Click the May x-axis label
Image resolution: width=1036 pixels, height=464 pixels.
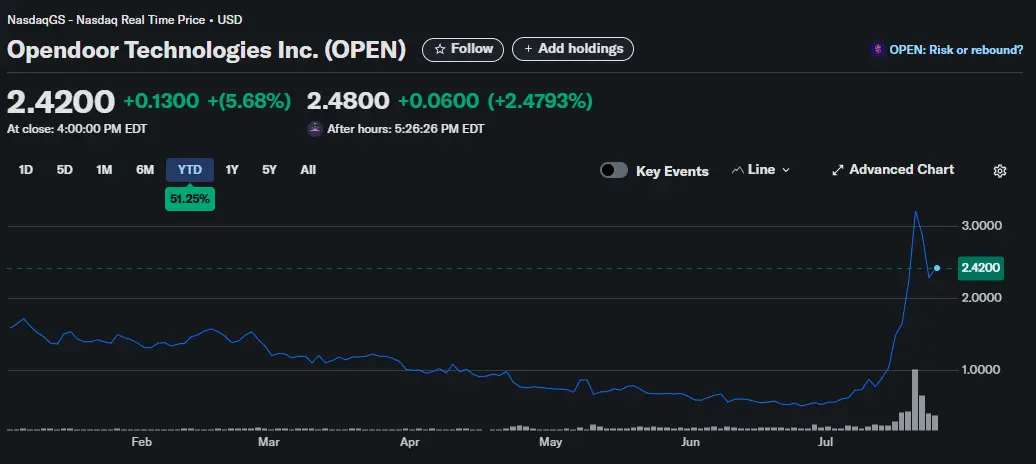[x=550, y=442]
